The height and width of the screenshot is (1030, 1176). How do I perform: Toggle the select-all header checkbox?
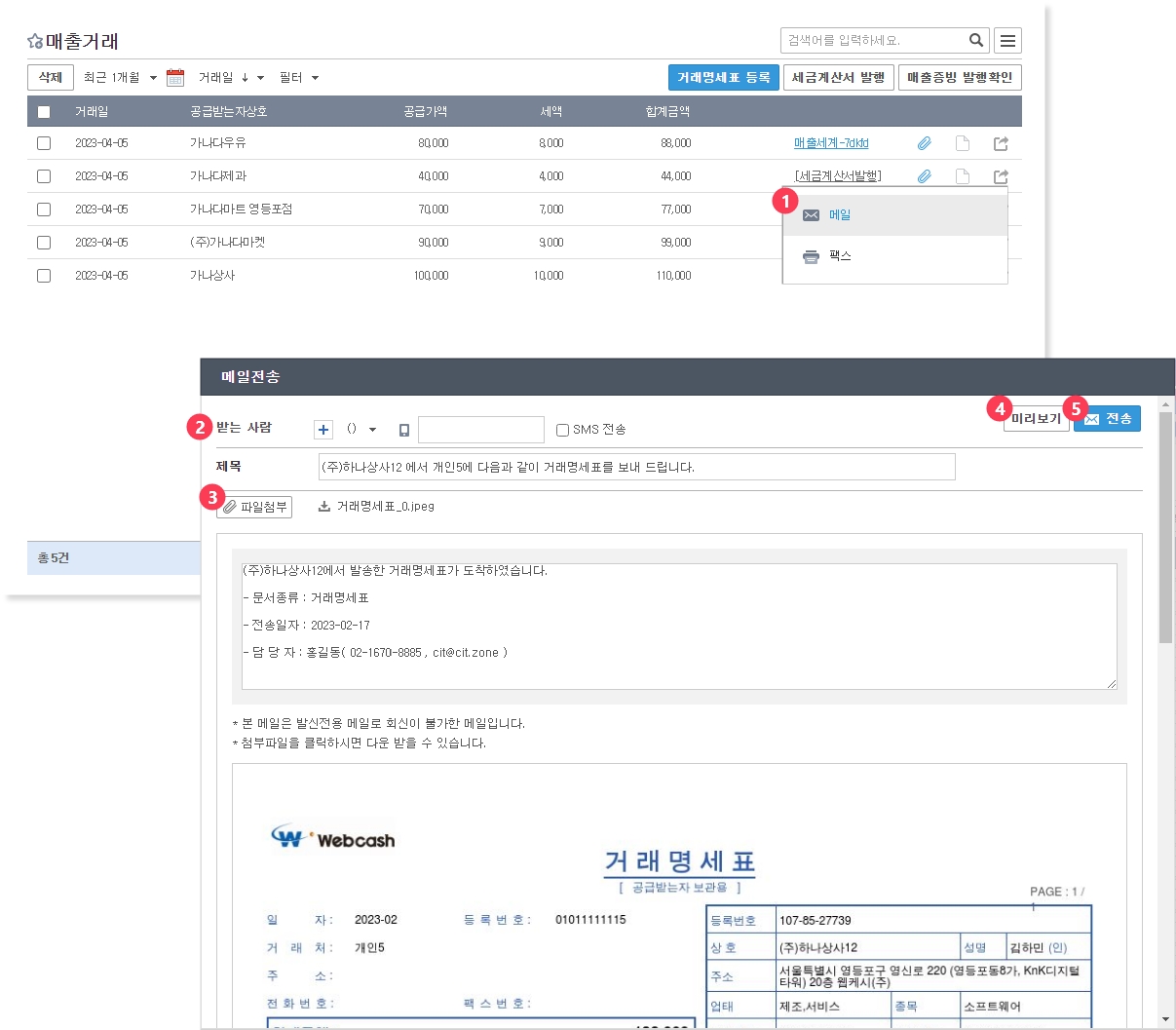44,112
